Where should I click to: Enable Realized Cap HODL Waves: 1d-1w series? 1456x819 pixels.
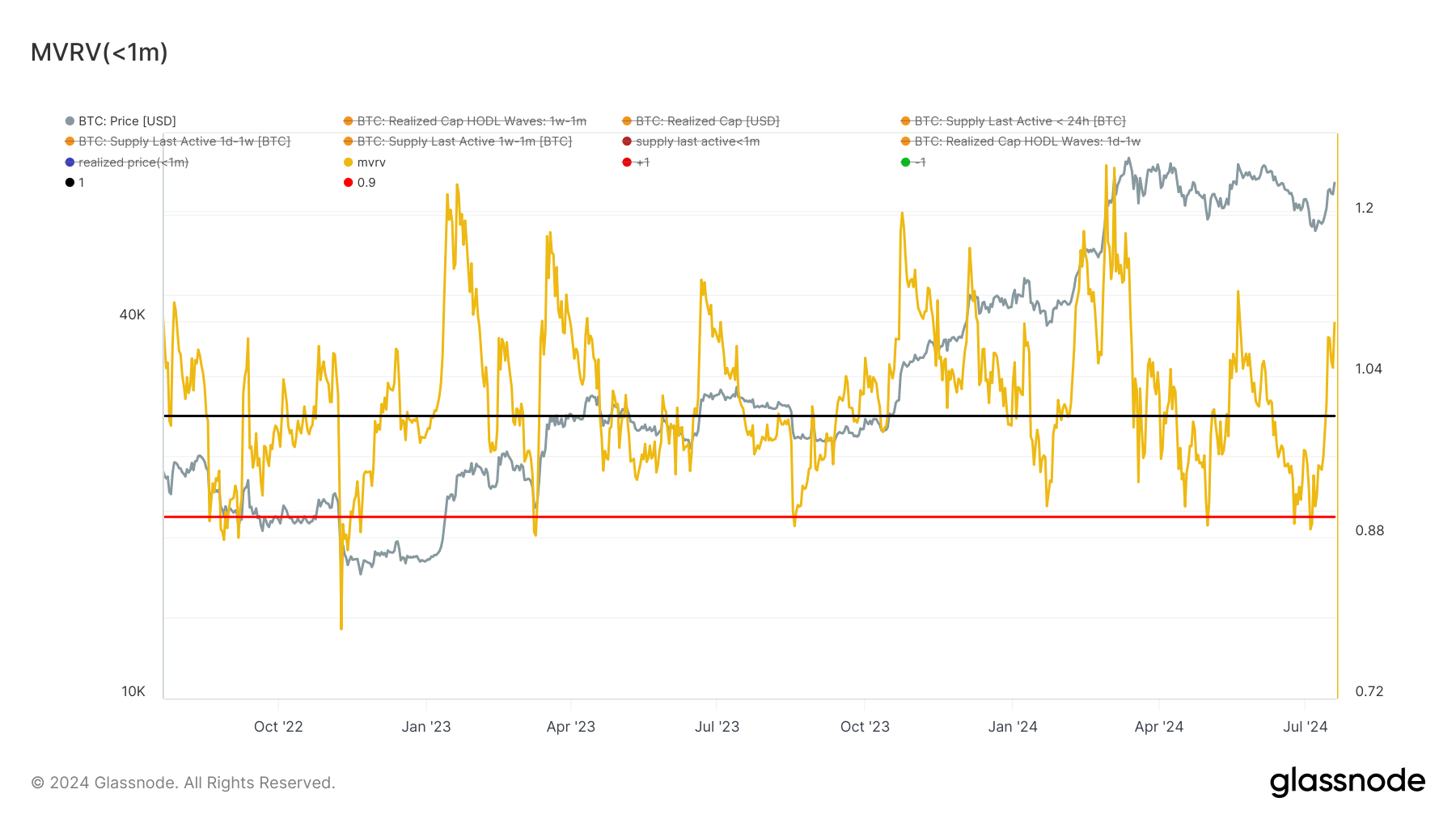(1021, 141)
